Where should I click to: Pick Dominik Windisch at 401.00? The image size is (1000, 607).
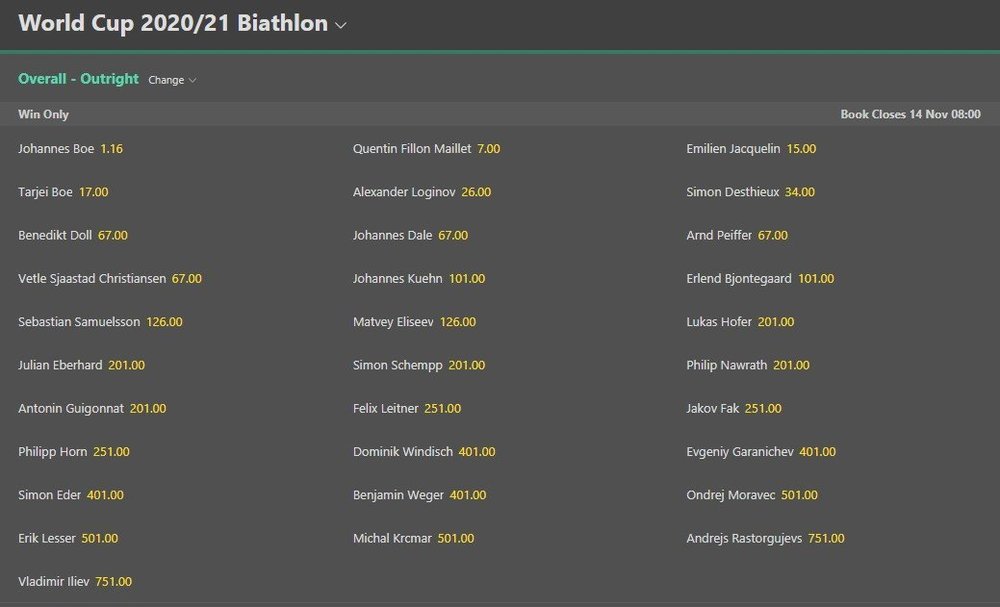pos(477,452)
